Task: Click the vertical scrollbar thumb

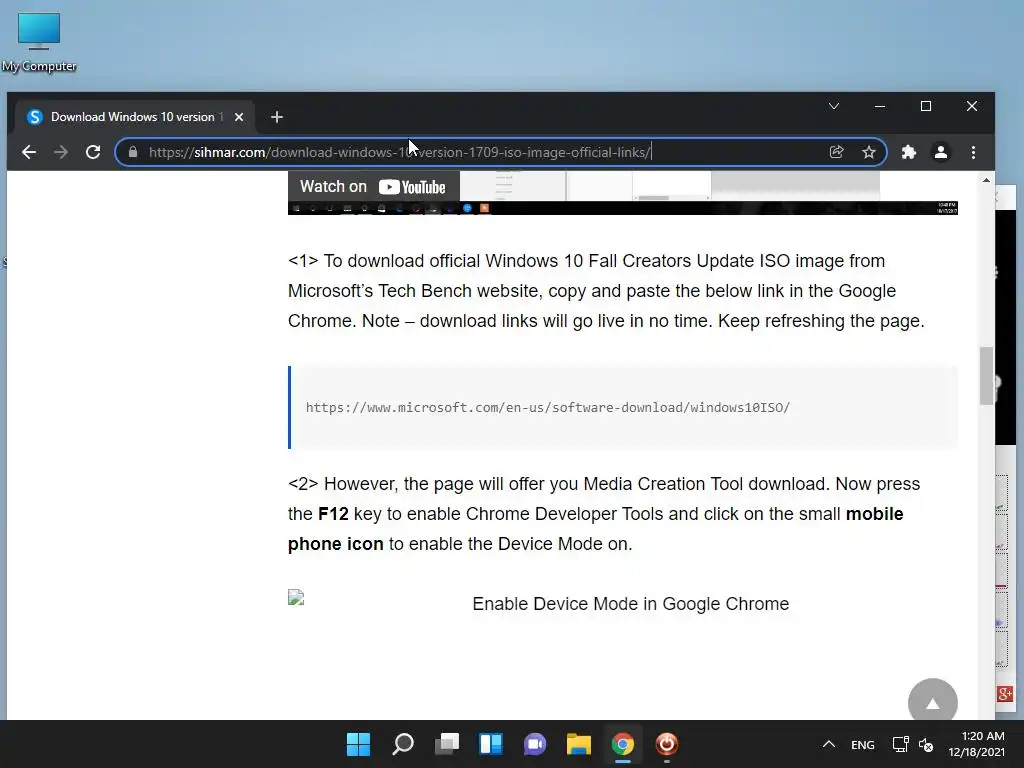Action: [x=986, y=376]
